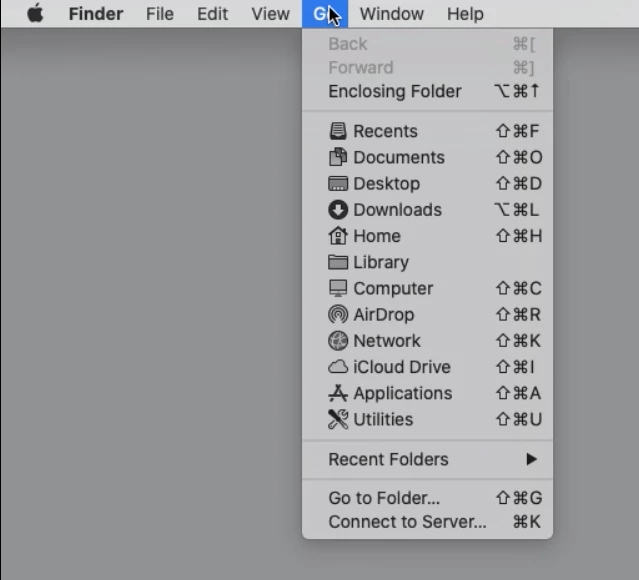The width and height of the screenshot is (639, 580).
Task: Select the iCloud Drive menu entry
Action: point(427,367)
